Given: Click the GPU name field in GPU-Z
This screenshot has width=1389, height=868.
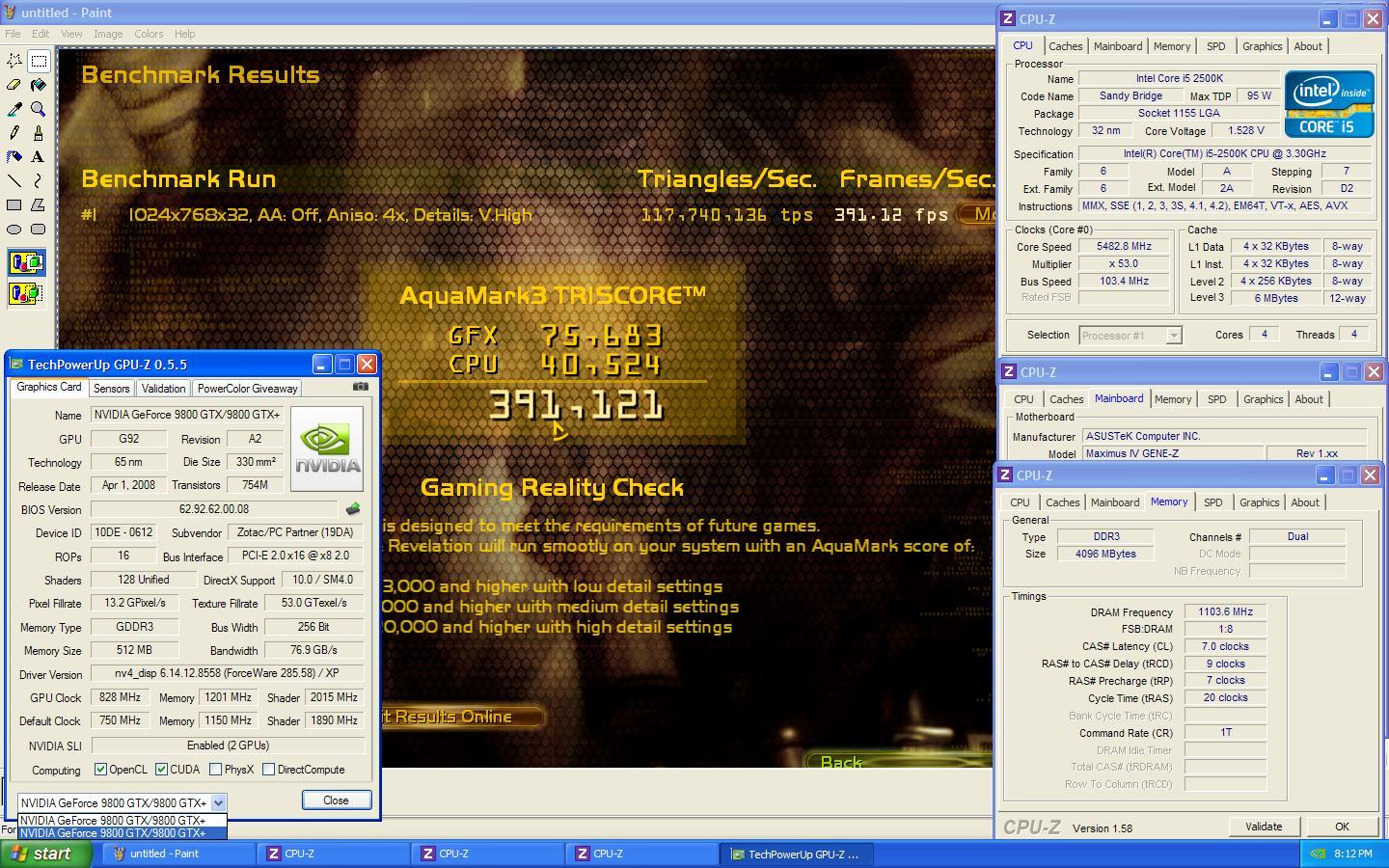Looking at the screenshot, I should click(x=188, y=415).
